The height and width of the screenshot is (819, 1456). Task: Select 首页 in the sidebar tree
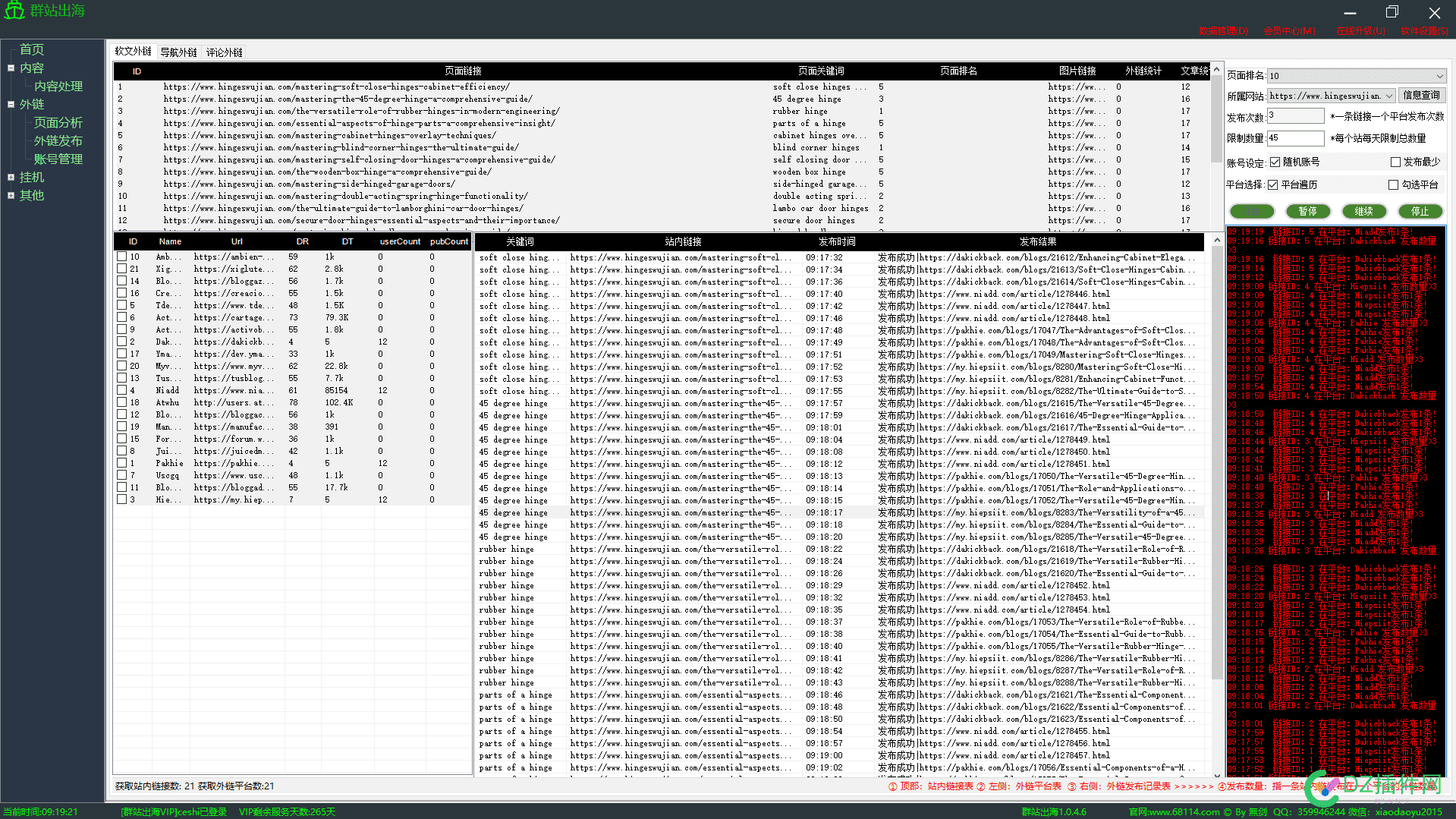tap(32, 49)
